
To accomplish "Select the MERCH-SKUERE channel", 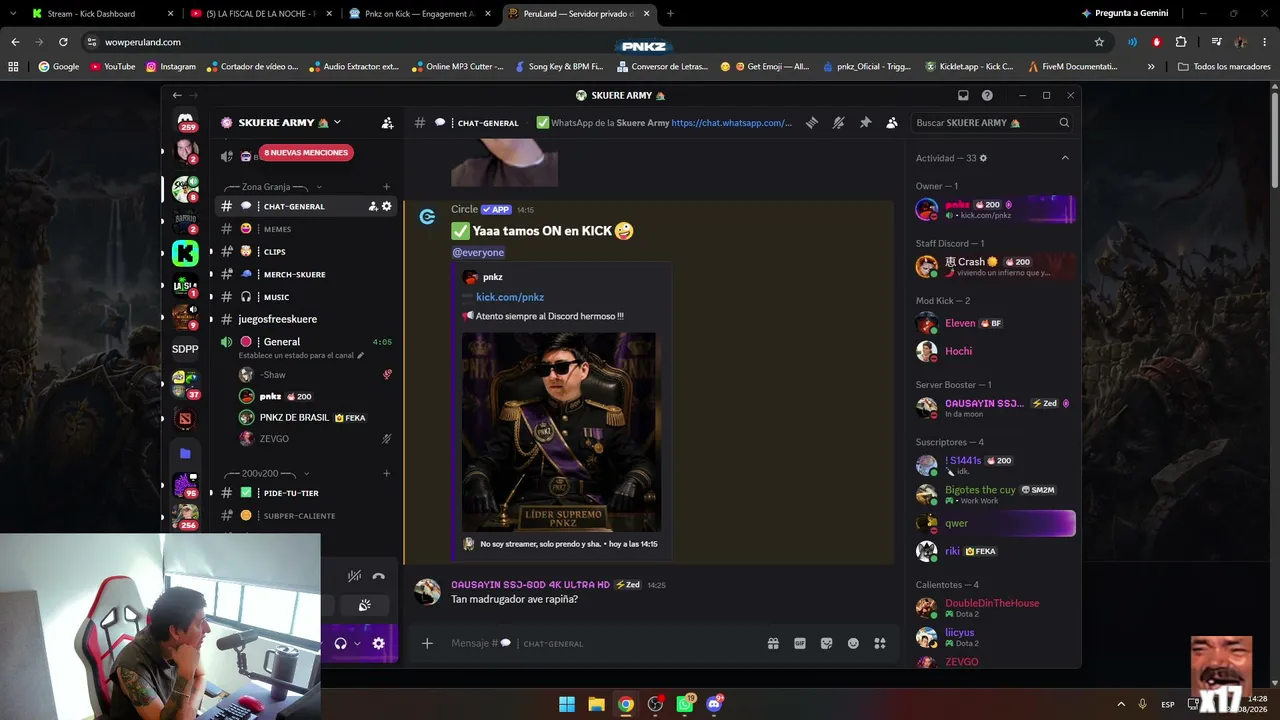I will coord(303,274).
